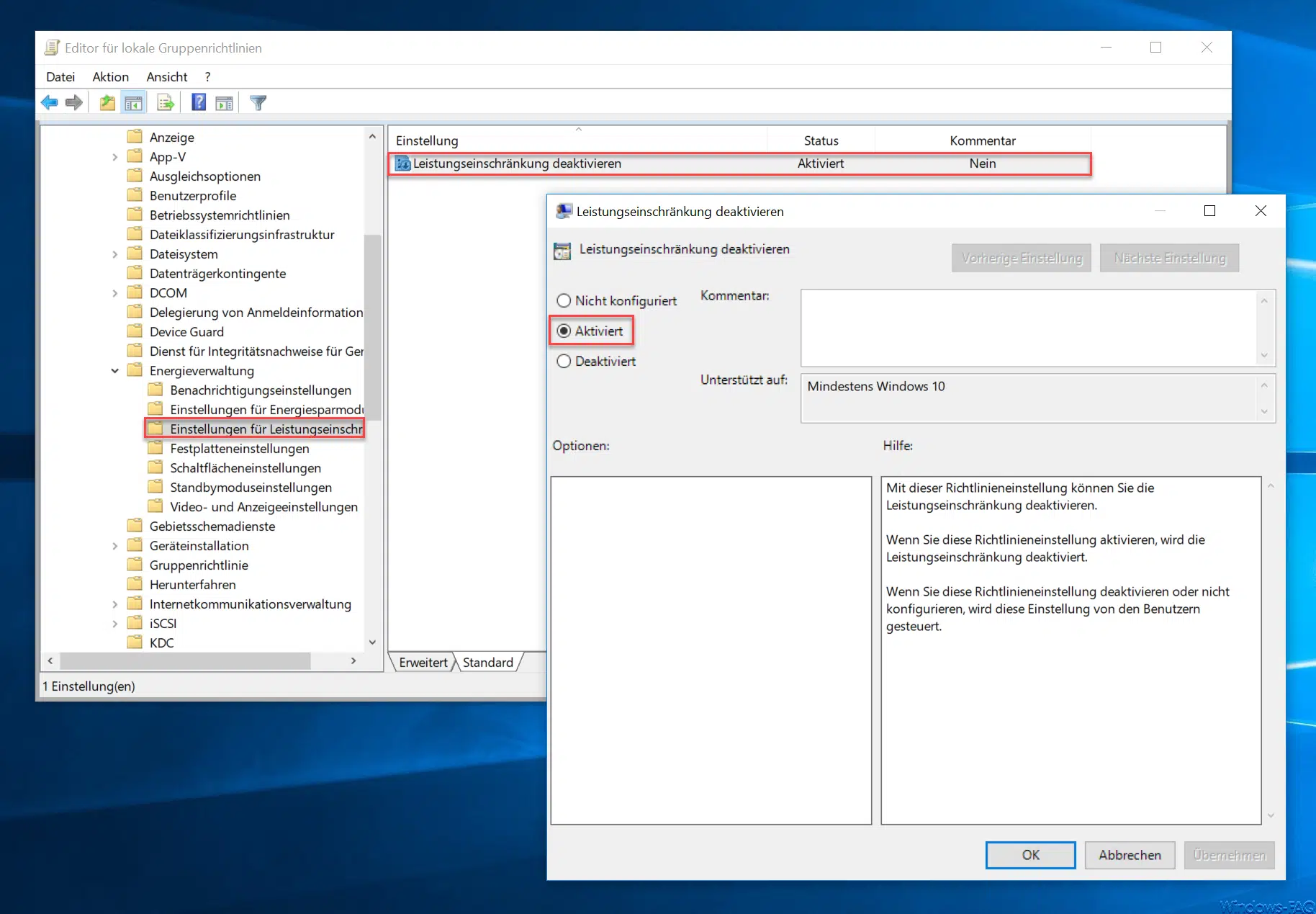Toggle the action pane toolbar icon
Screen dimensions: 1316x914
pos(225,103)
